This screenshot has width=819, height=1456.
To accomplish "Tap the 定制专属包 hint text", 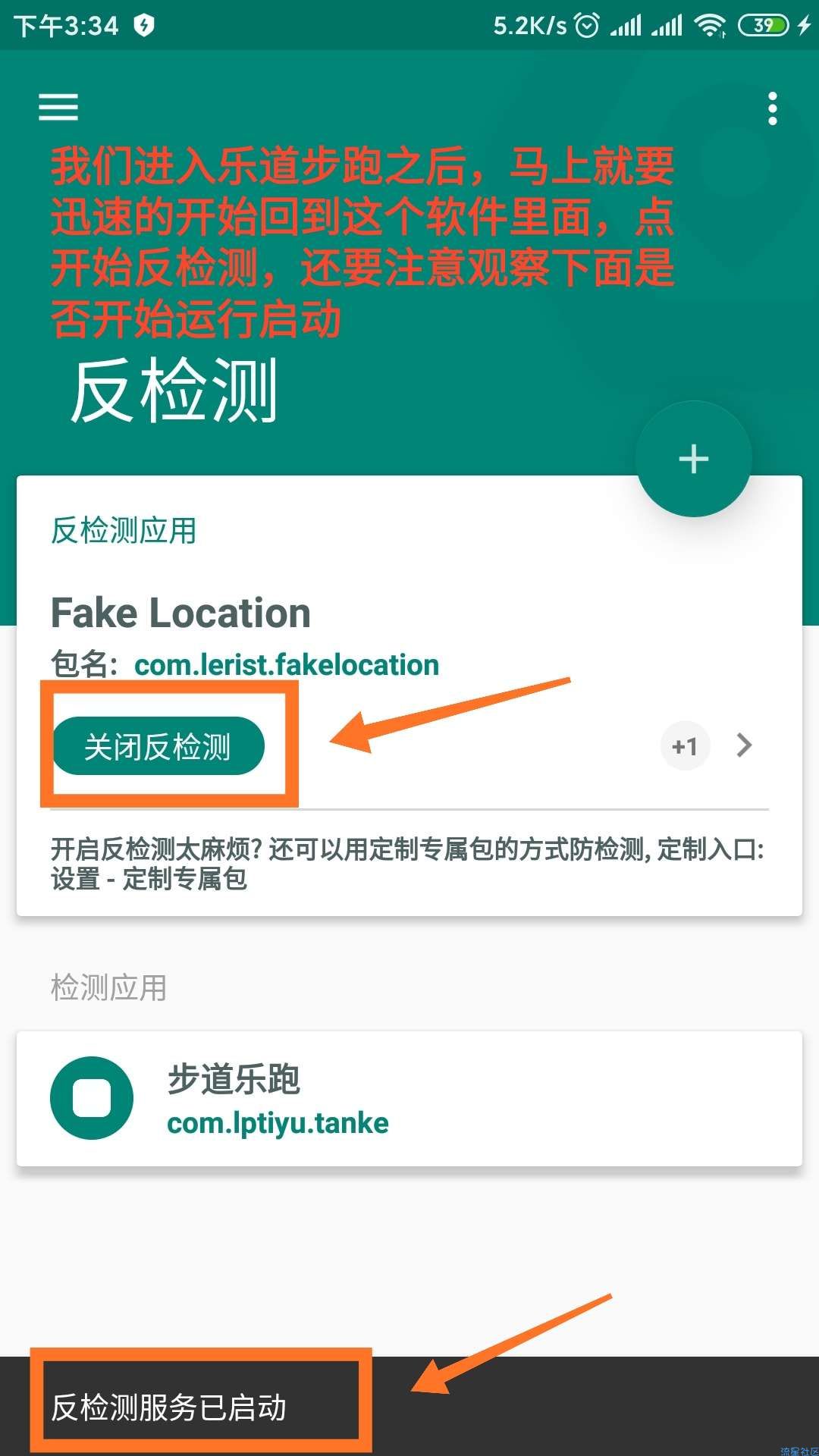I will (x=409, y=864).
